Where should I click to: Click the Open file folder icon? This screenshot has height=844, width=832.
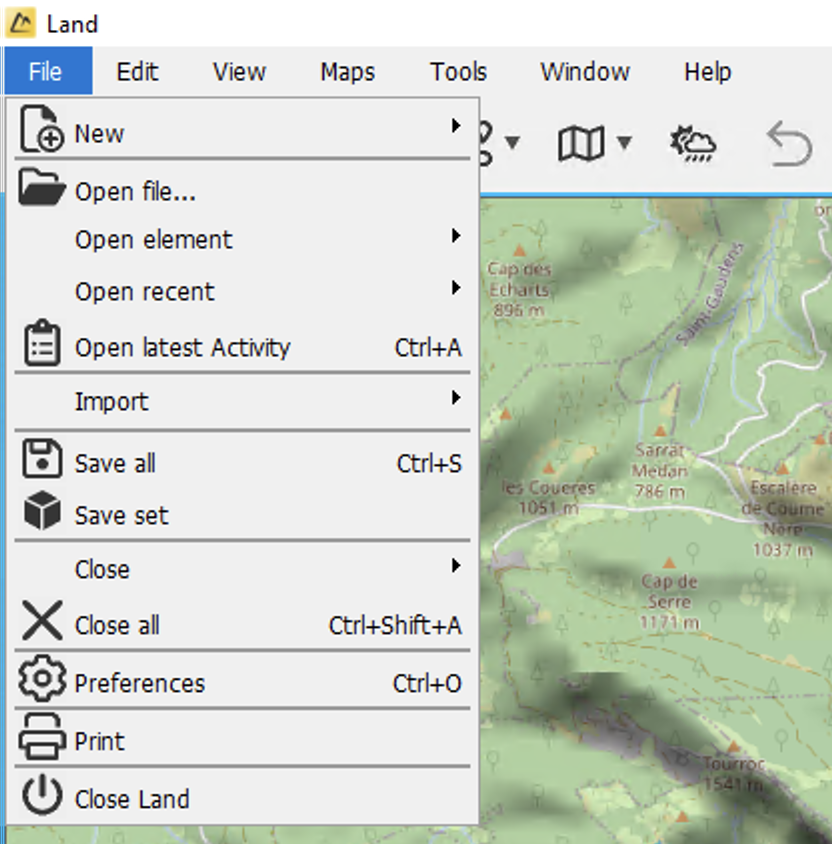[x=42, y=187]
